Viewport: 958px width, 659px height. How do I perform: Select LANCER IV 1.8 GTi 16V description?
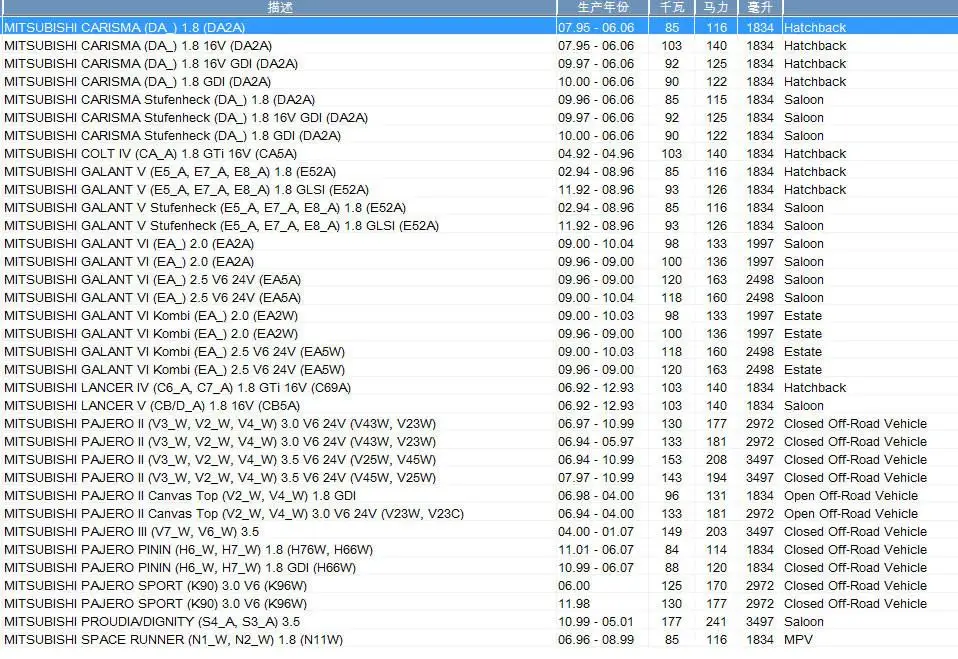[177, 388]
